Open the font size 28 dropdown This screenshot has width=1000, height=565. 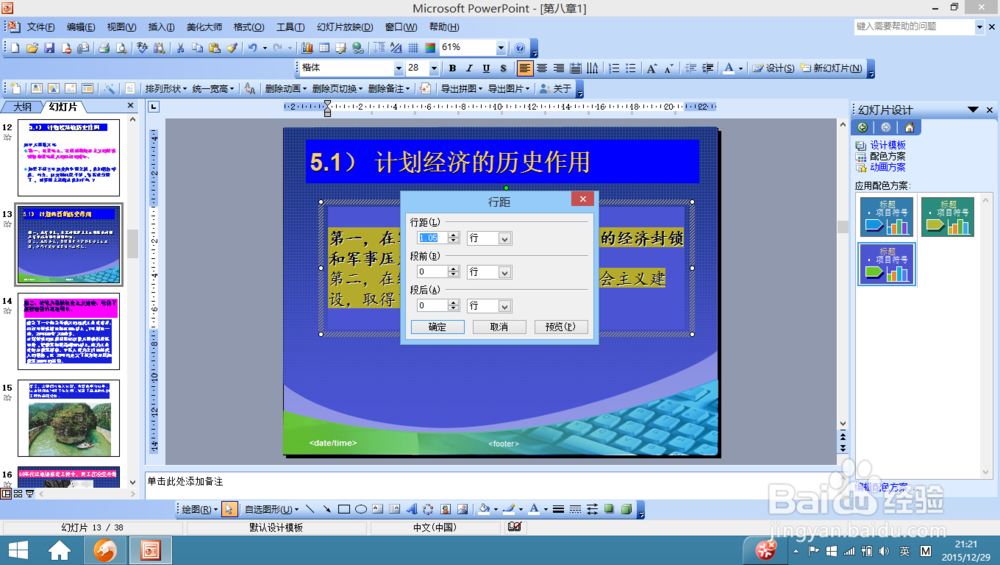click(x=434, y=68)
